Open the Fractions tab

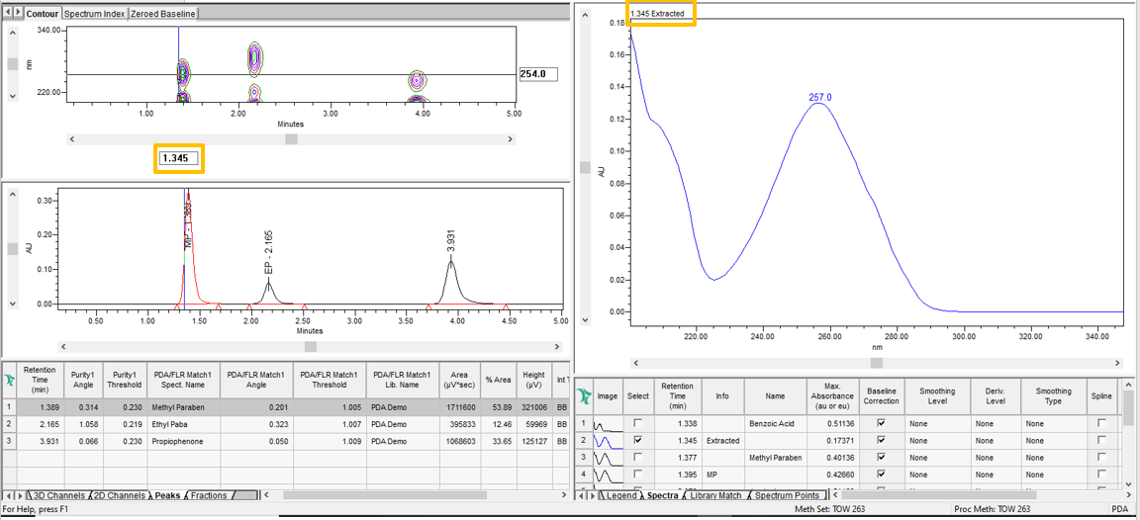click(x=209, y=496)
